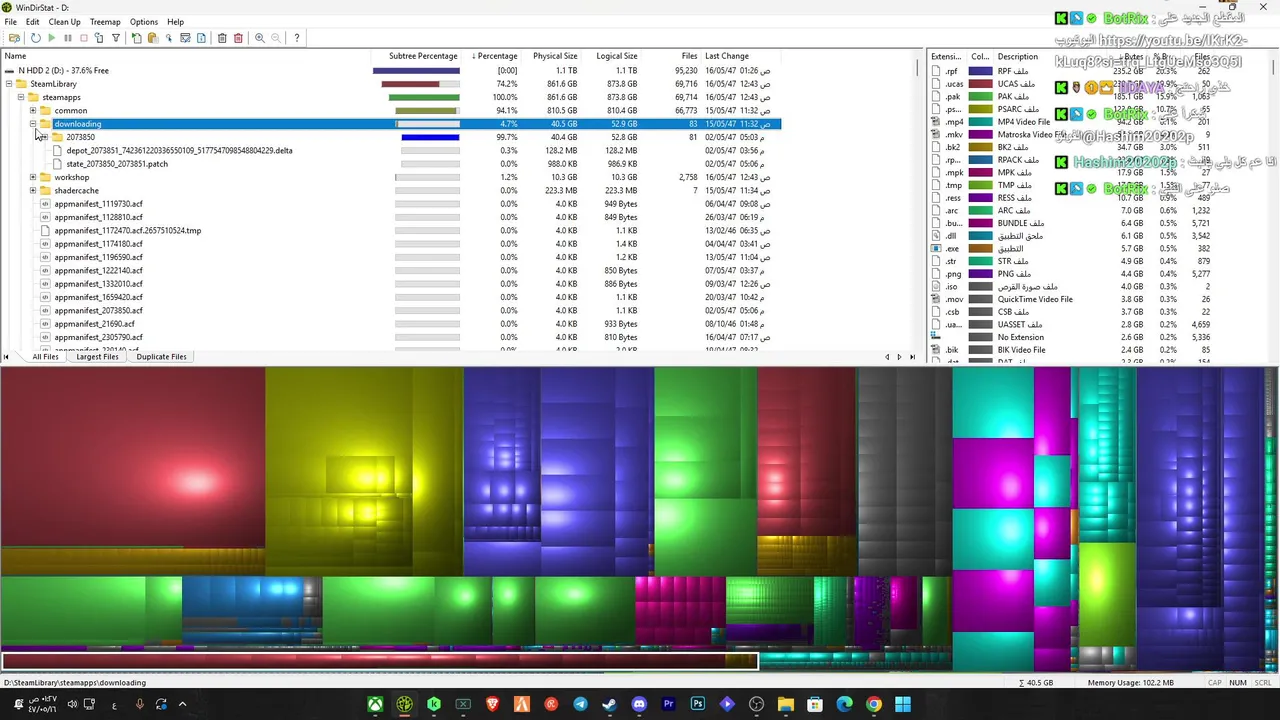Click the tab strip scroll-right arrow
This screenshot has height=720, width=1280.
coord(898,357)
